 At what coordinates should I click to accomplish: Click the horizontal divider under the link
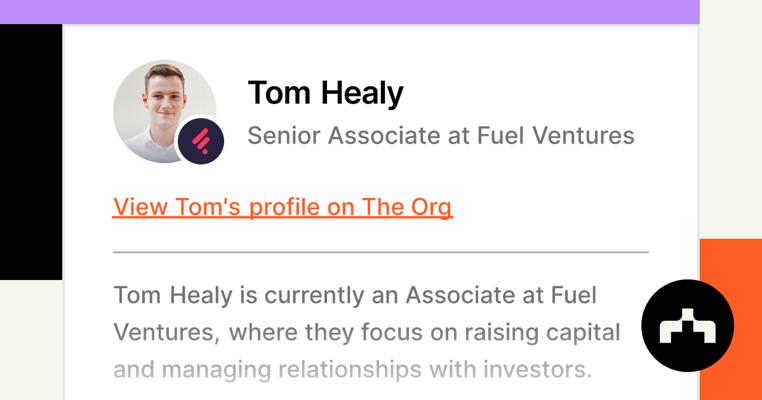click(380, 252)
